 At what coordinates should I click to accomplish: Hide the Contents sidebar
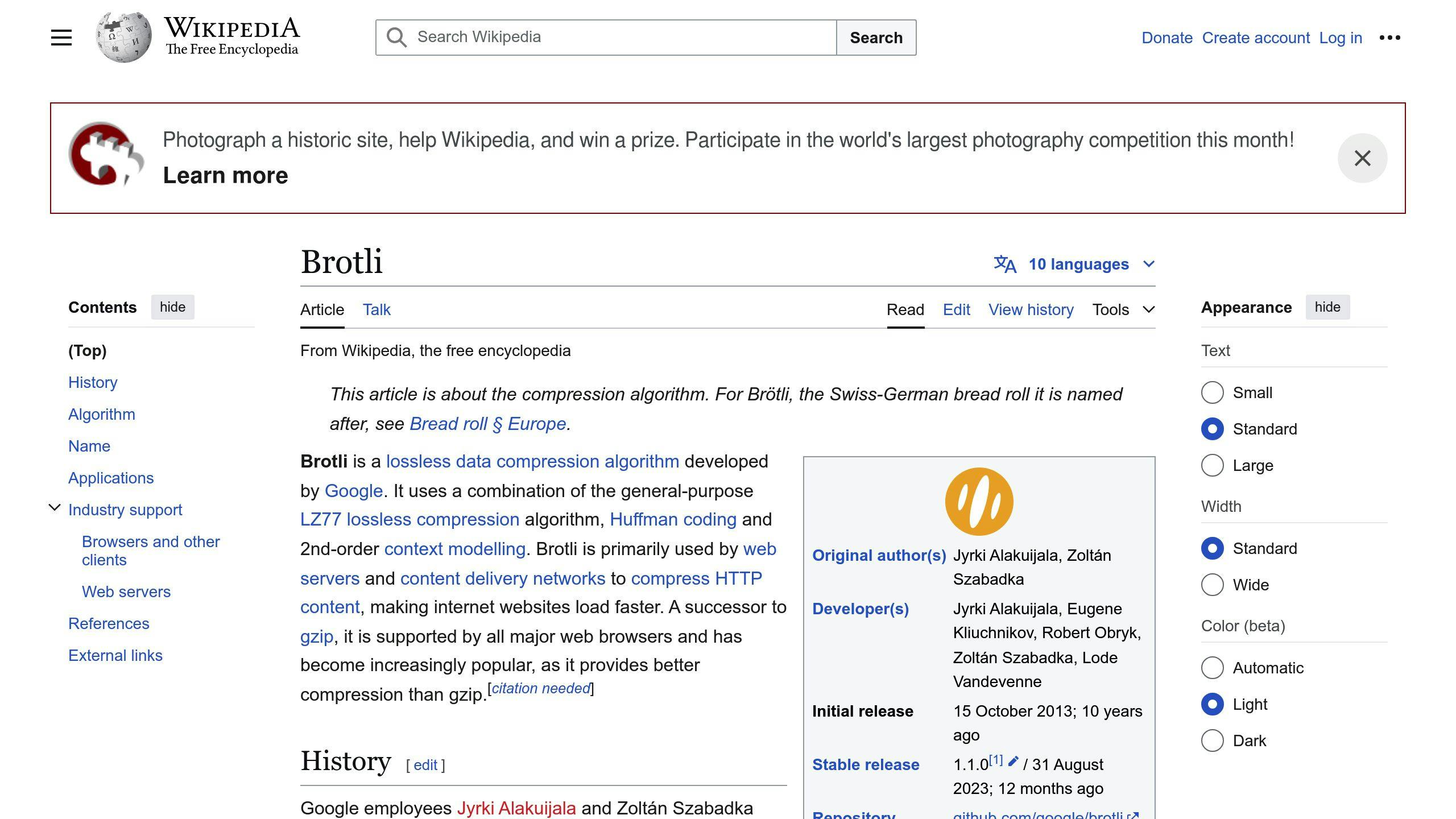[172, 307]
